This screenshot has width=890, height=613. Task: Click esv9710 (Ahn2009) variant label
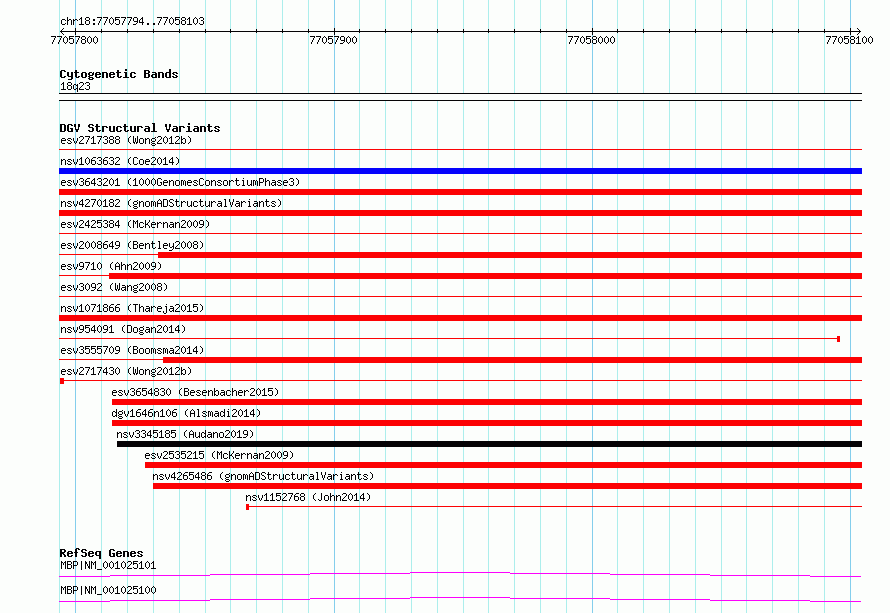(111, 266)
